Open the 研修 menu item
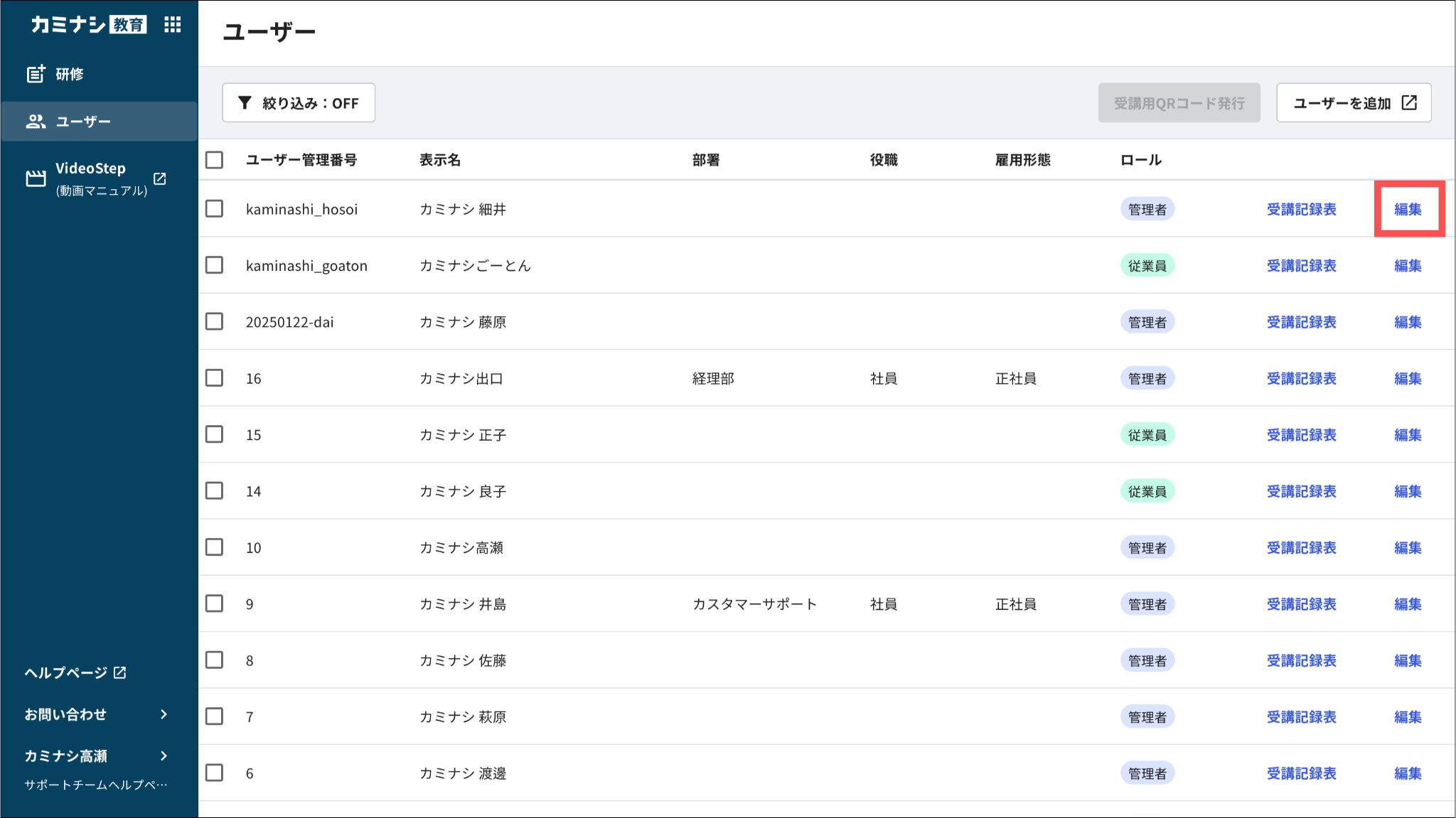This screenshot has height=818, width=1456. click(x=70, y=74)
